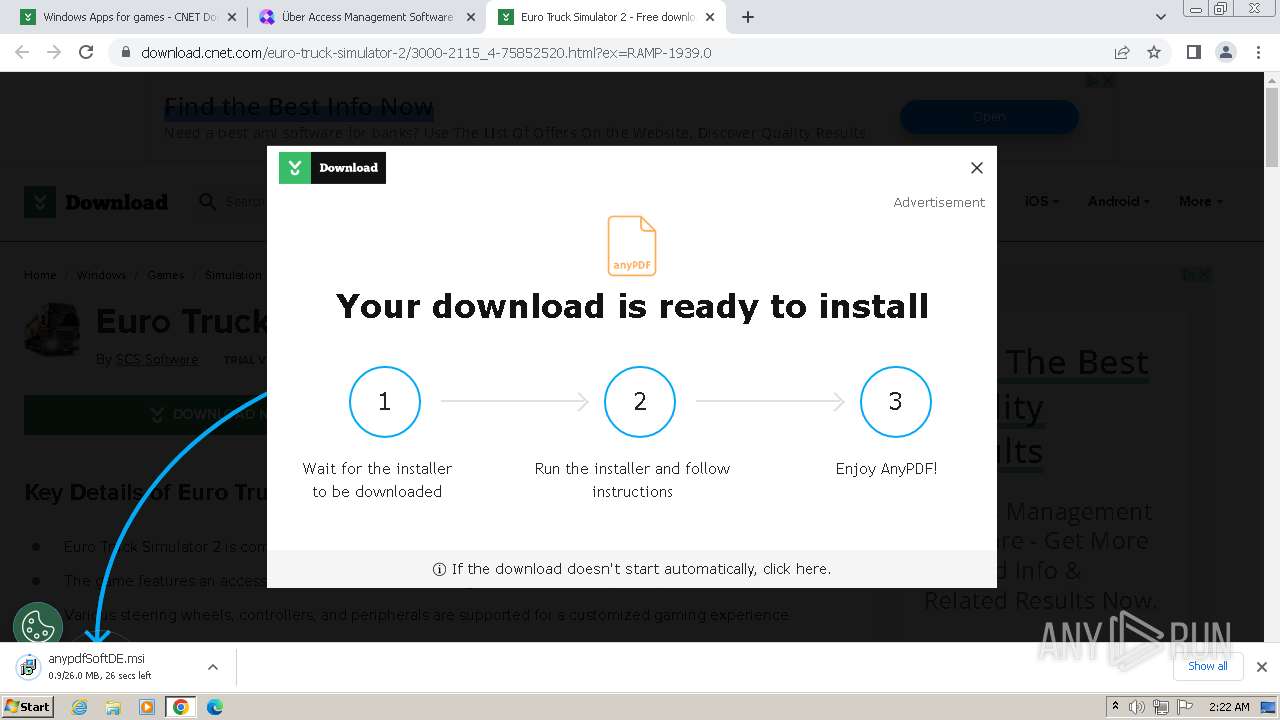
Task: Close the Euro Truck Simulator 2 tab
Action: 710,17
